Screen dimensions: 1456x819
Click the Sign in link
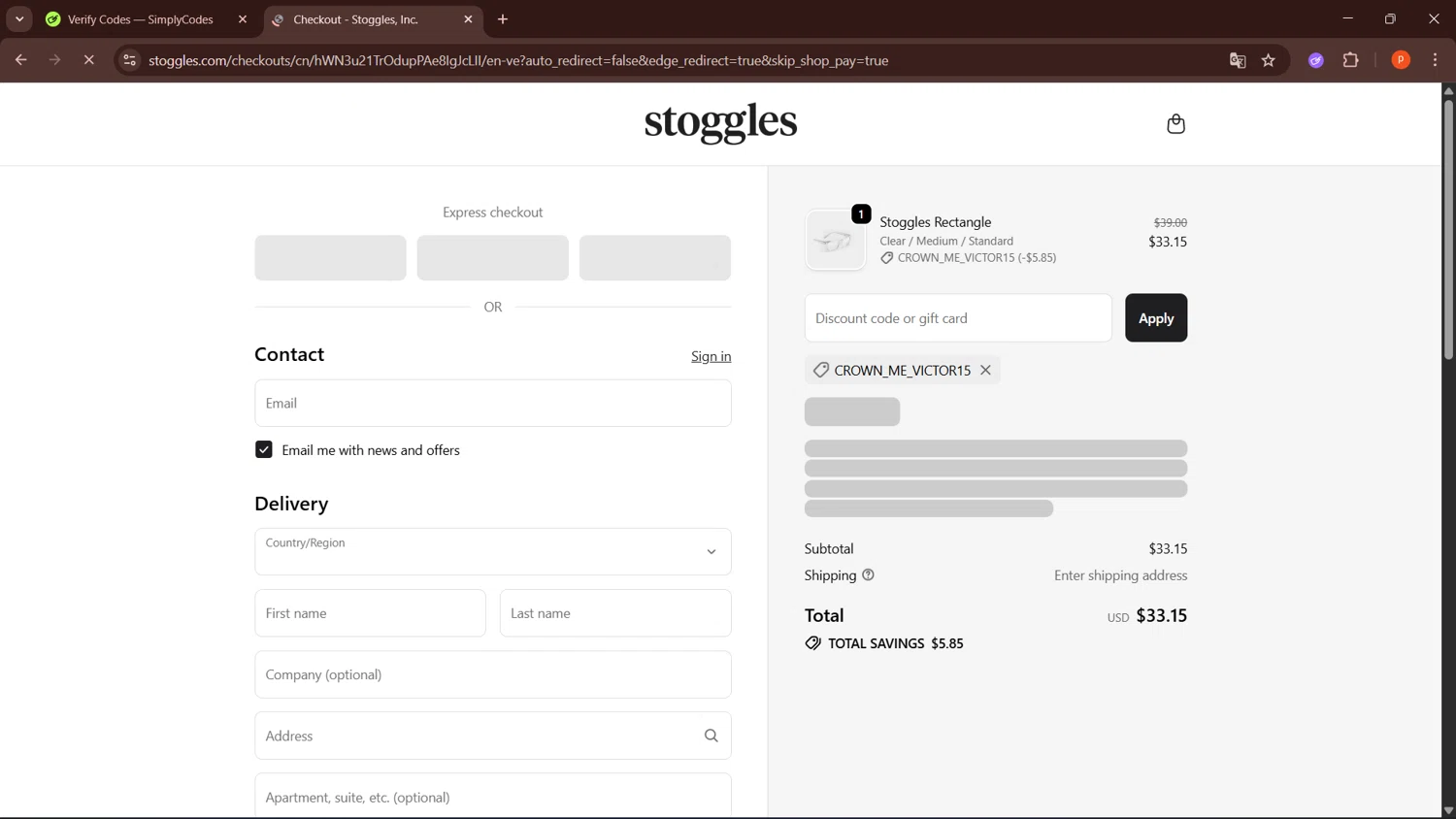[x=711, y=356]
